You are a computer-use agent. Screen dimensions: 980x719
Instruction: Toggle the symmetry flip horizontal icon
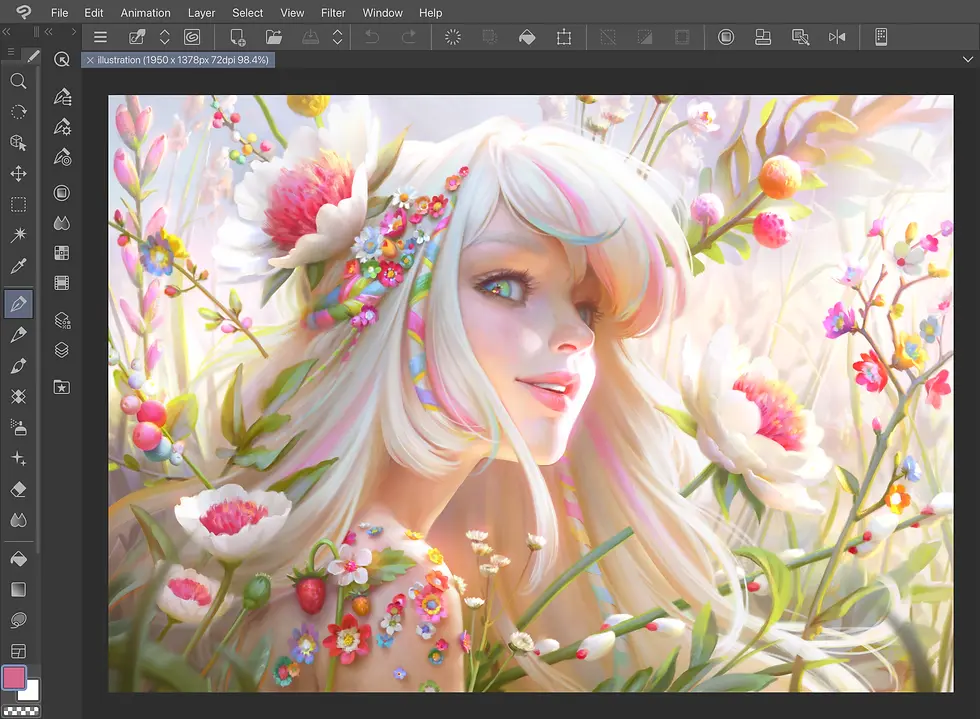[x=837, y=37]
